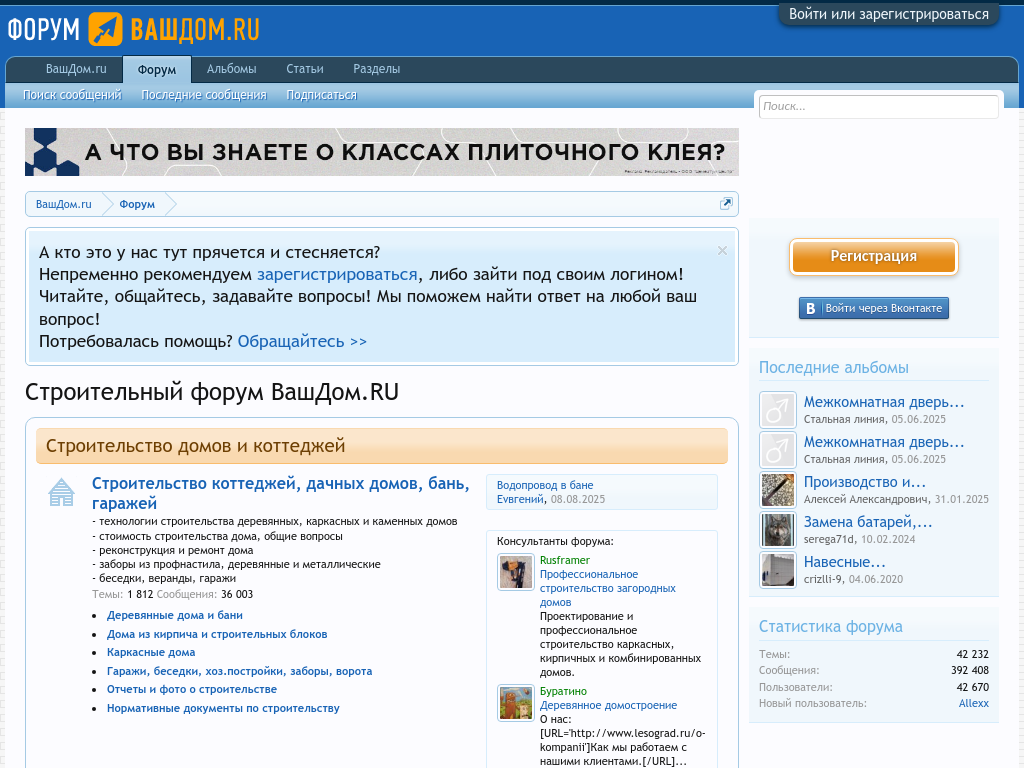1024x768 pixels.
Task: Open Навесные album thumbnail
Action: tap(777, 570)
